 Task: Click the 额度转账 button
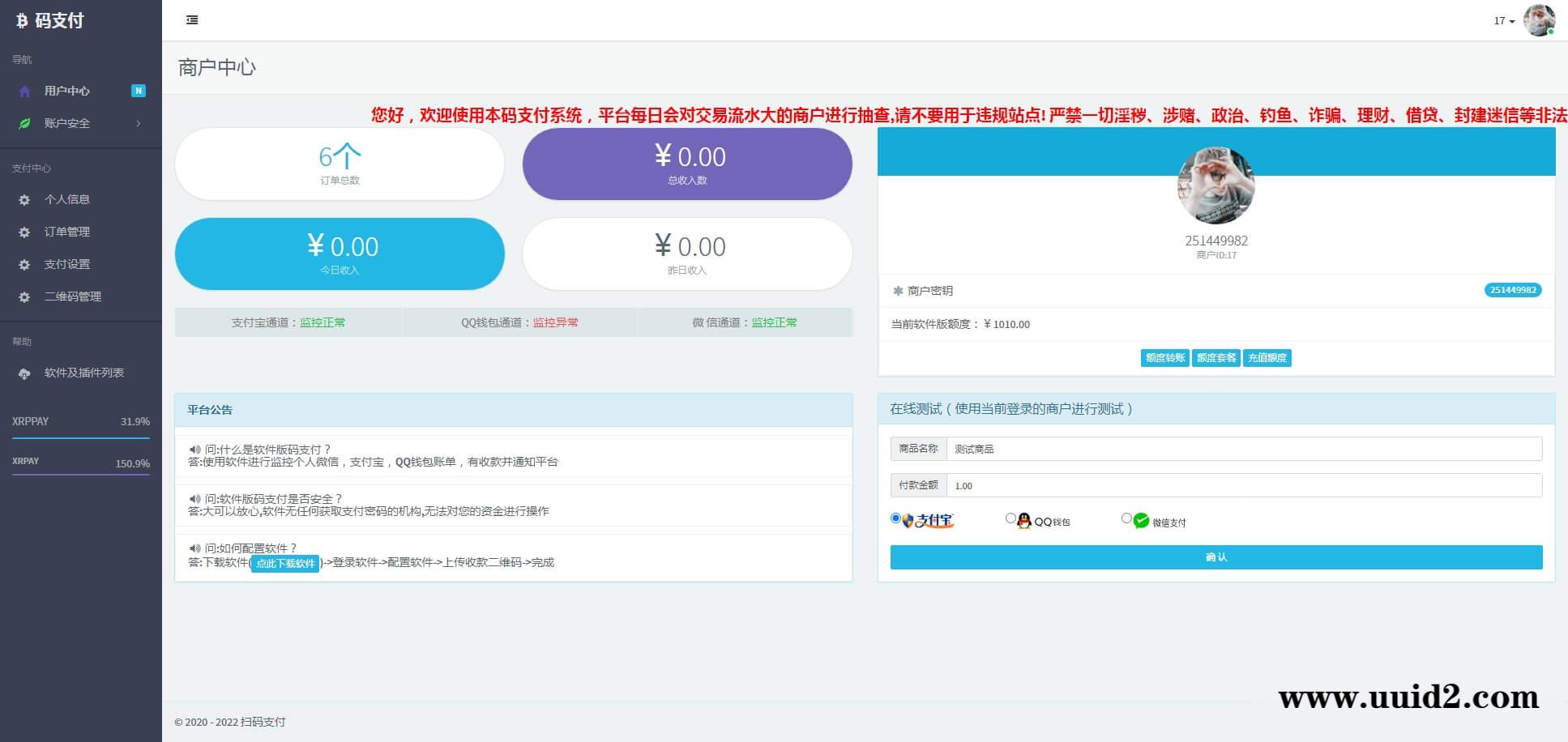pyautogui.click(x=1164, y=357)
